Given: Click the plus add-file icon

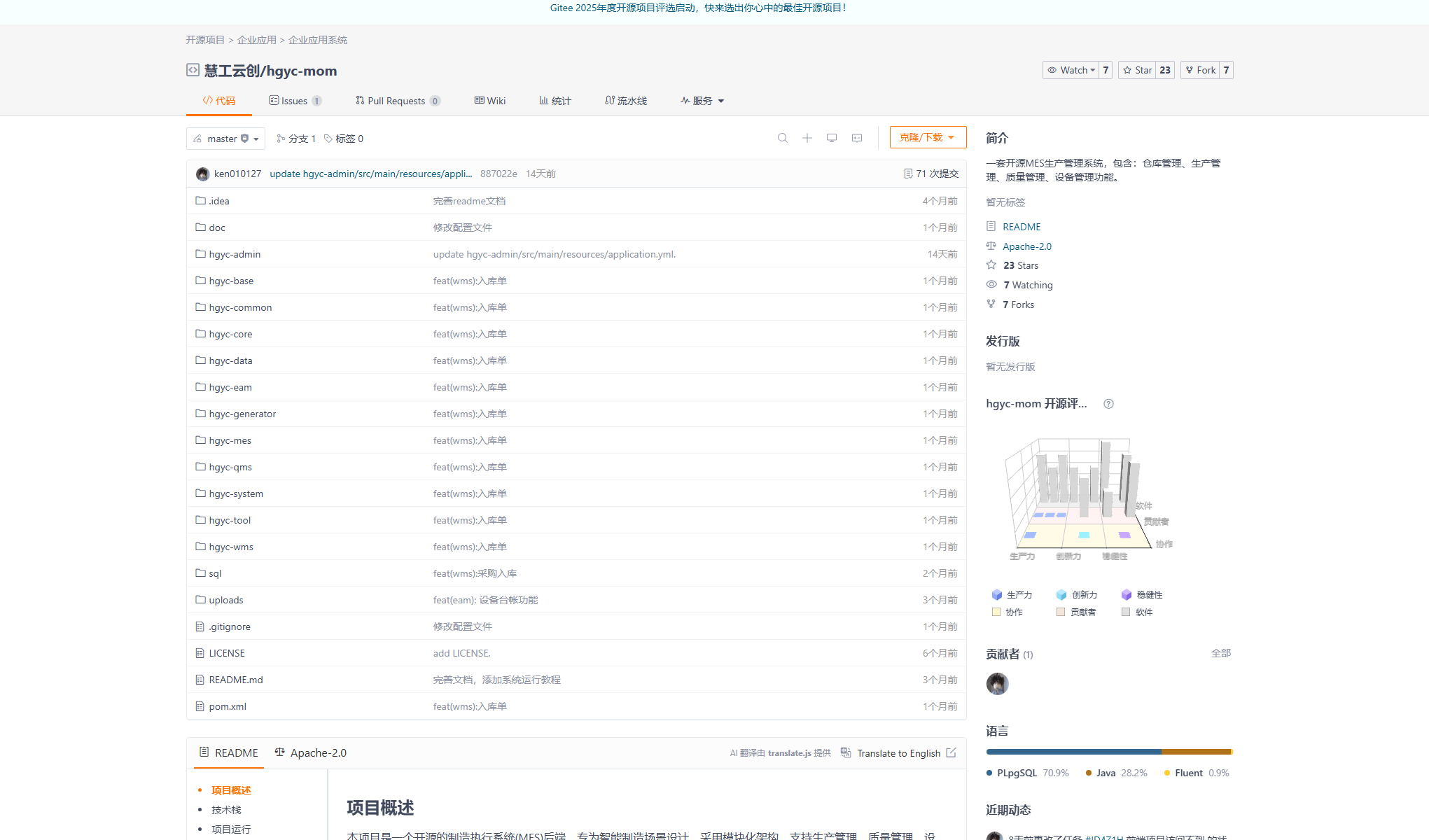Looking at the screenshot, I should point(807,138).
